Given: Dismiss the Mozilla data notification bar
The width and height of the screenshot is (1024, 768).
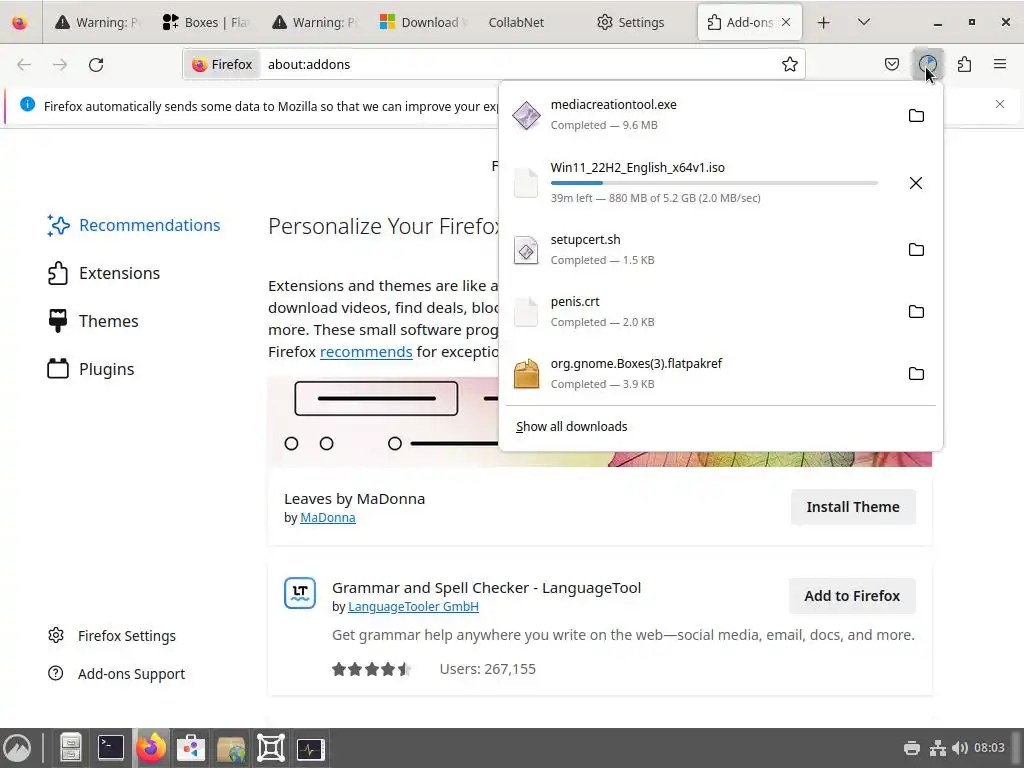Looking at the screenshot, I should point(1000,104).
